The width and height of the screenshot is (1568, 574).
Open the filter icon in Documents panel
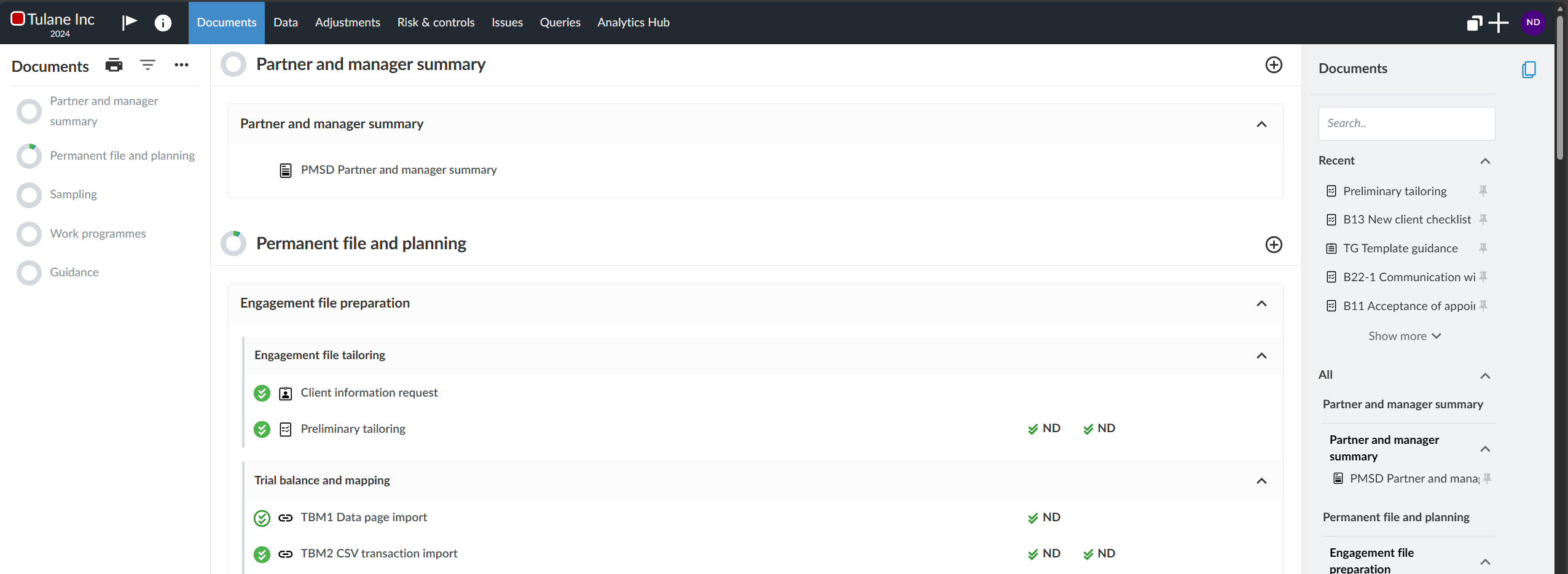tap(147, 65)
